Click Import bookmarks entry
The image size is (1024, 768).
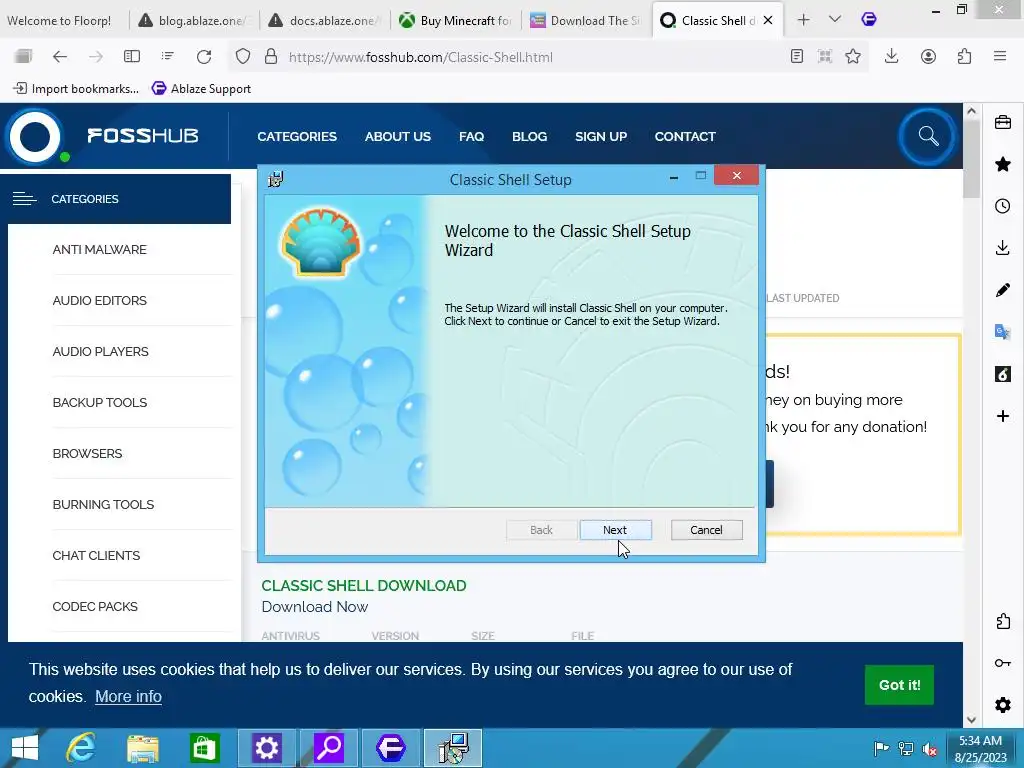click(x=76, y=88)
